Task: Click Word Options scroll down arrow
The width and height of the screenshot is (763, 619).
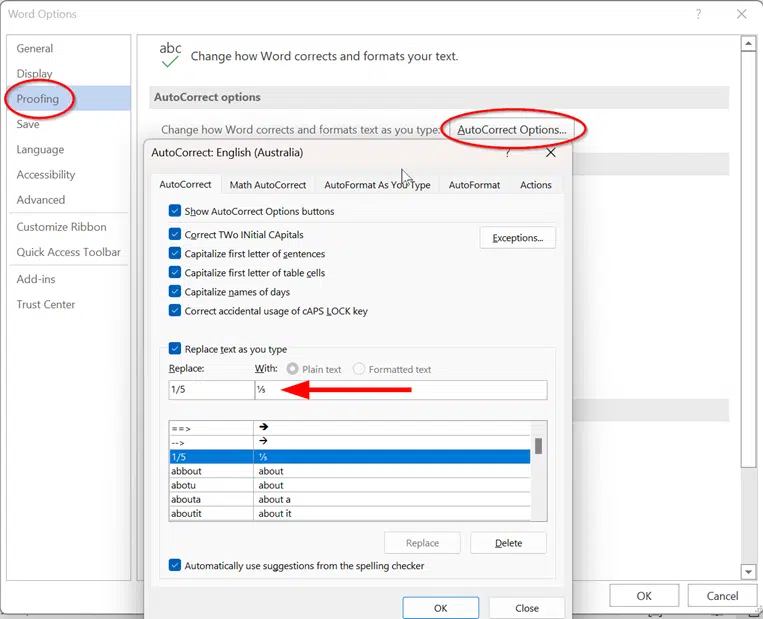Action: point(748,572)
